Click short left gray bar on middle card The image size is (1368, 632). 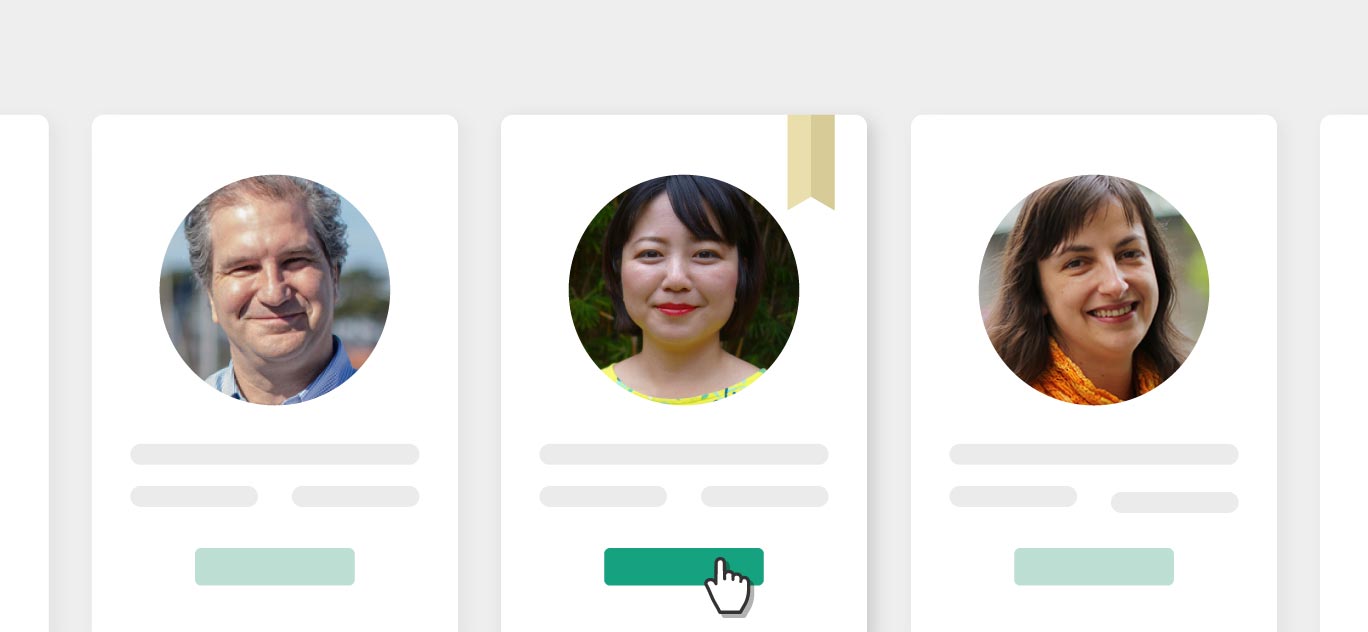click(x=603, y=496)
